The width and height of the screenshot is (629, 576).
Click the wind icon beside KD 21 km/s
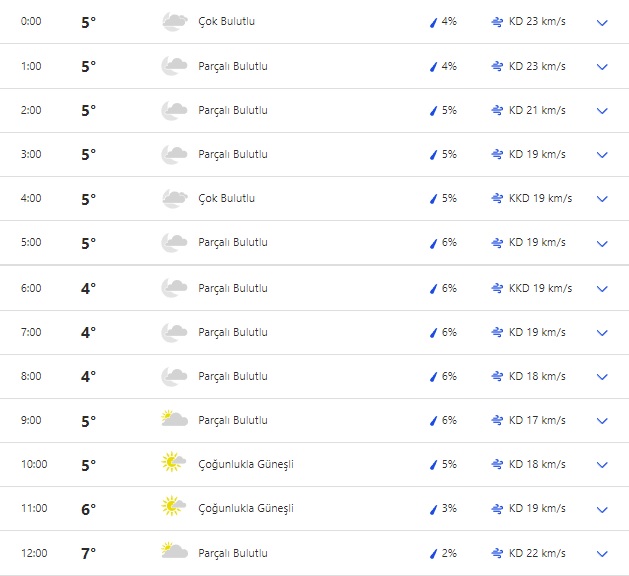pos(497,110)
